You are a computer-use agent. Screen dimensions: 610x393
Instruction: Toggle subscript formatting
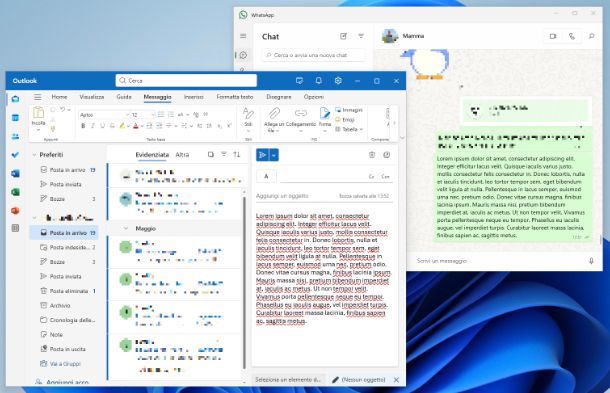(219, 126)
